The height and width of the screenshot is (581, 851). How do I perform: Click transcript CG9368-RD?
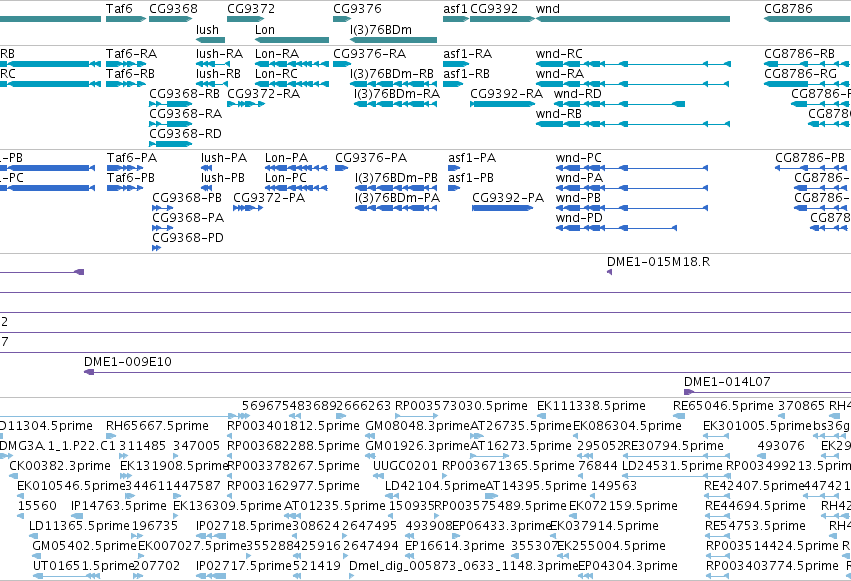186,134
